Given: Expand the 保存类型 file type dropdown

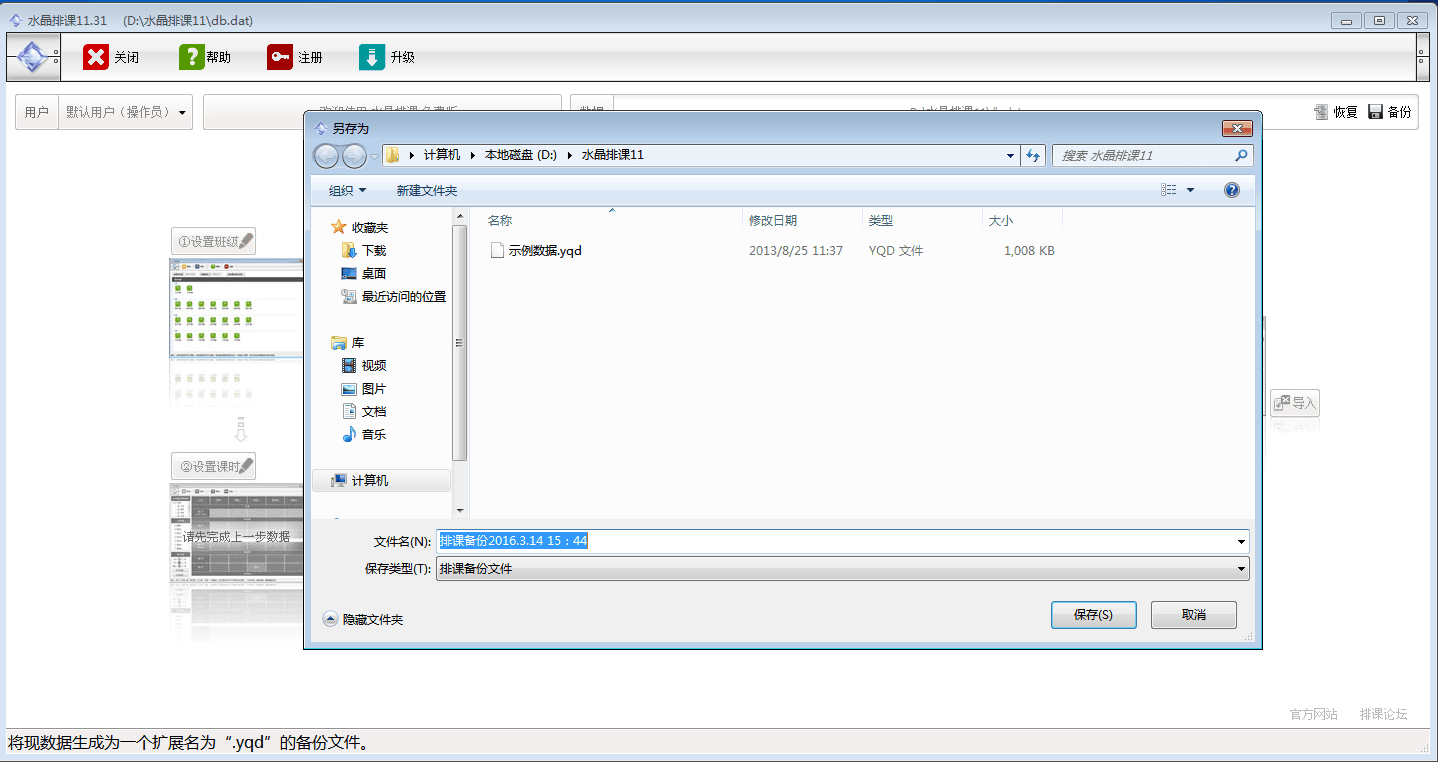Looking at the screenshot, I should (x=1241, y=569).
